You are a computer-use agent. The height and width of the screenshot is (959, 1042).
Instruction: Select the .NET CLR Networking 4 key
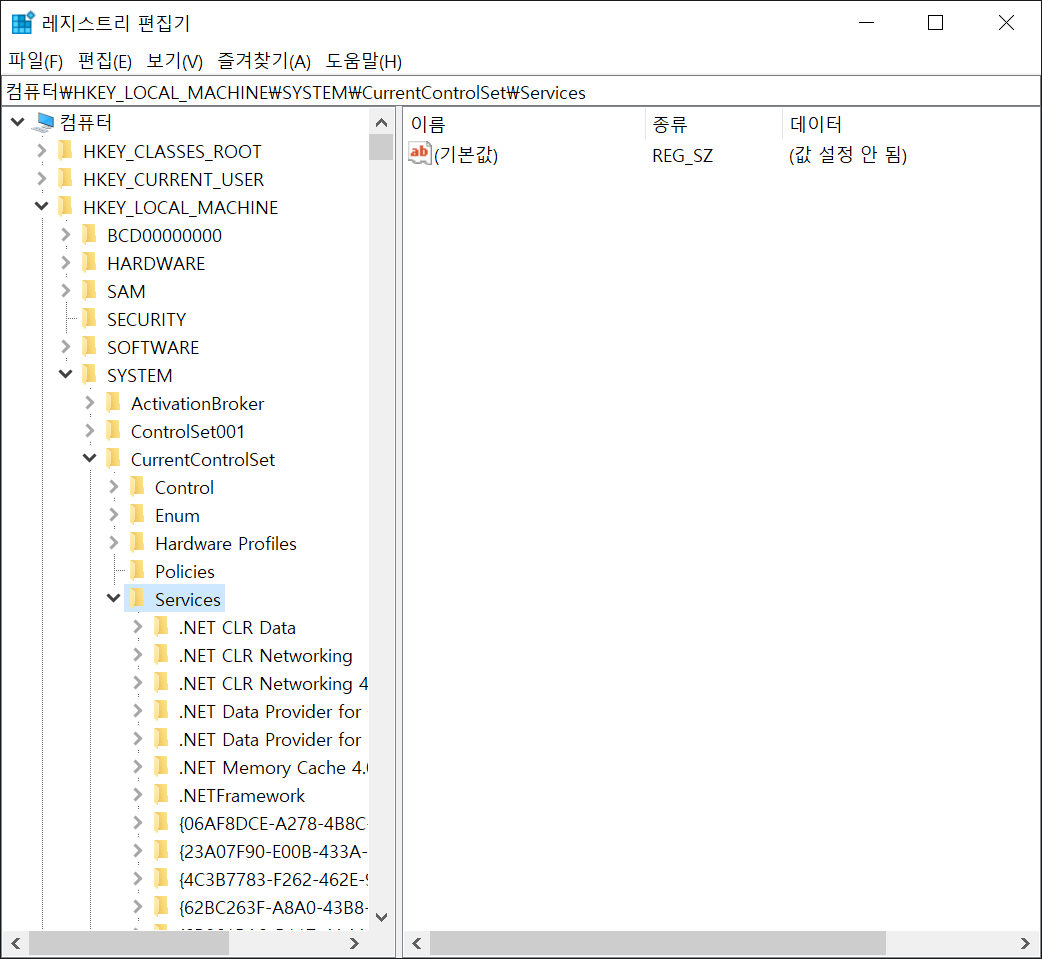[x=273, y=683]
